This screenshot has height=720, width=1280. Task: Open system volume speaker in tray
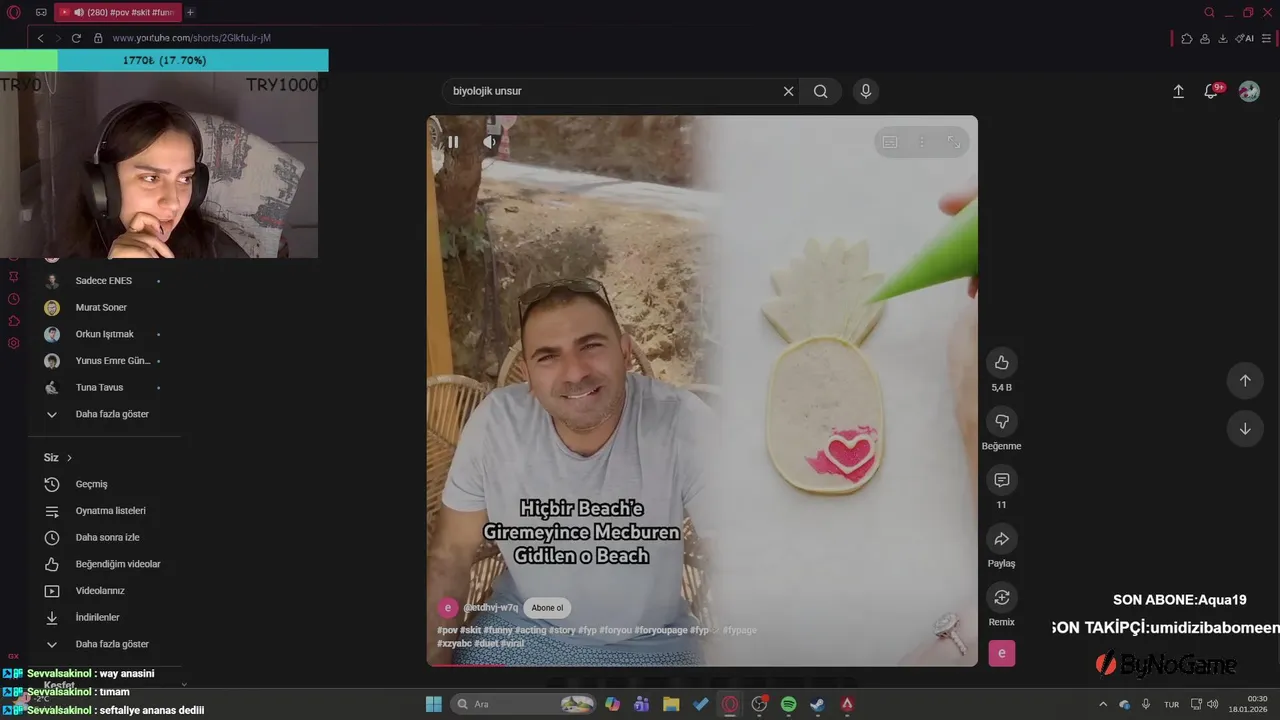click(1212, 704)
